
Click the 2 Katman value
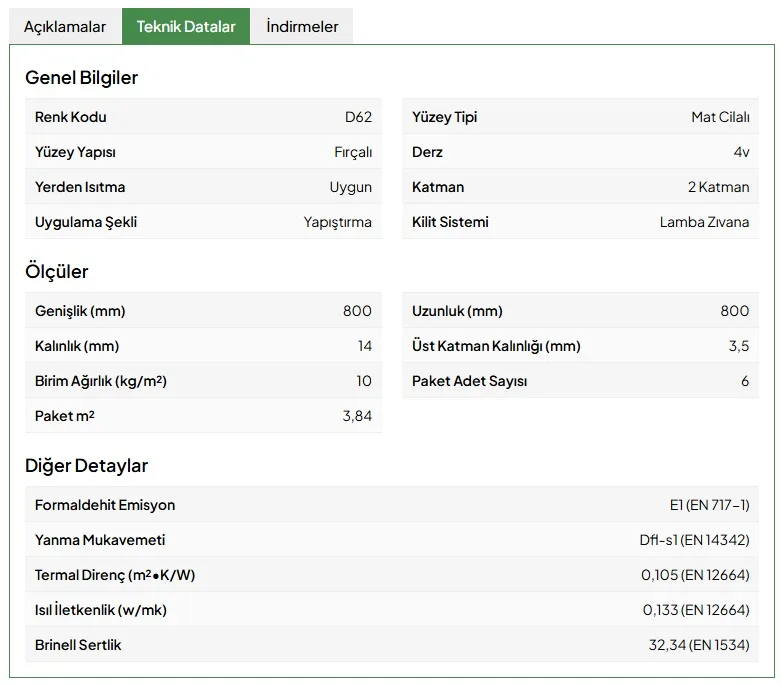click(718, 187)
